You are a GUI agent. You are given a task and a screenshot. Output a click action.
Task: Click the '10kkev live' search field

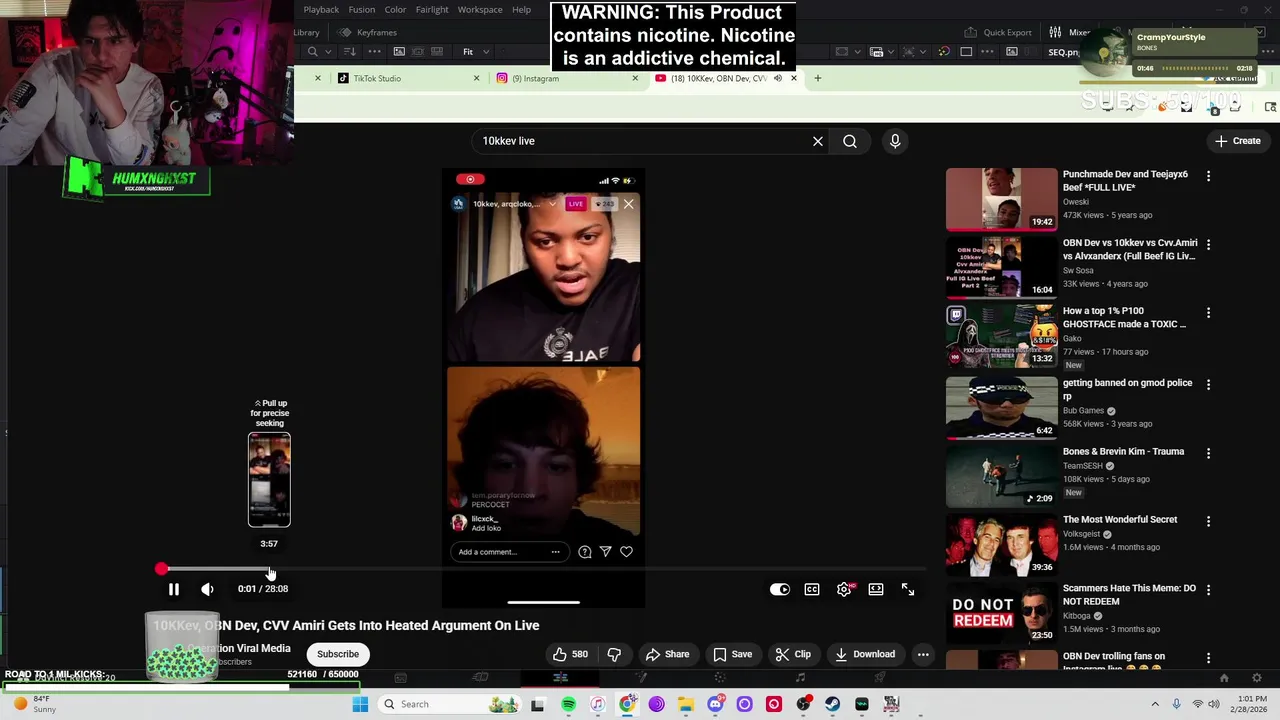coord(640,141)
